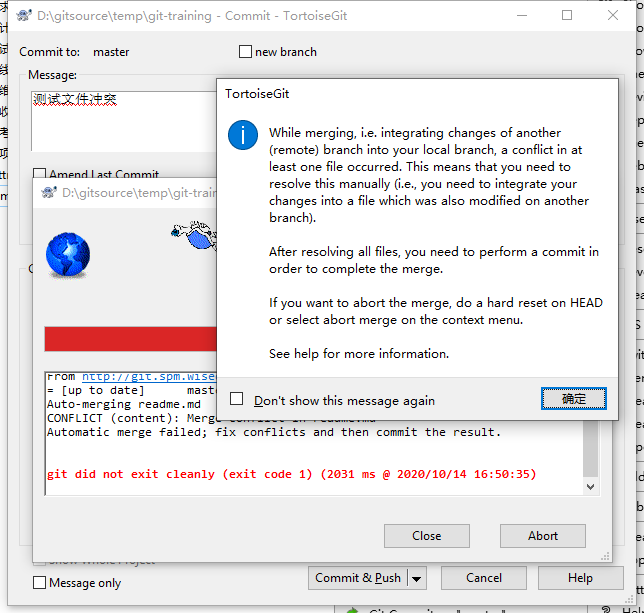Click the Close button in the progress dialog
644x613 pixels.
pyautogui.click(x=427, y=536)
